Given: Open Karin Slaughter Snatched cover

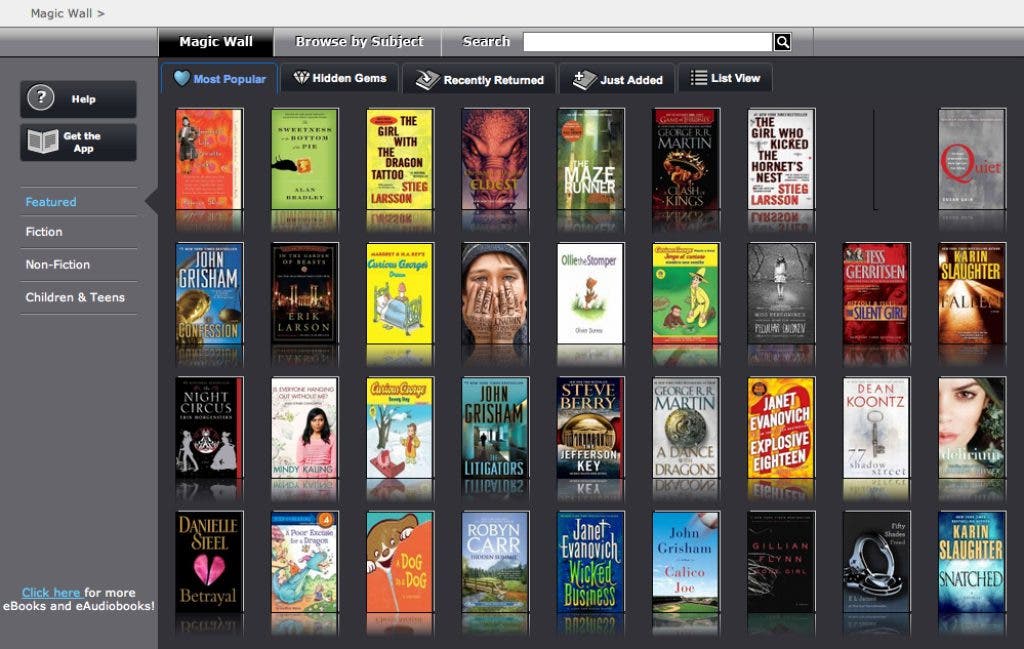Looking at the screenshot, I should click(x=972, y=562).
